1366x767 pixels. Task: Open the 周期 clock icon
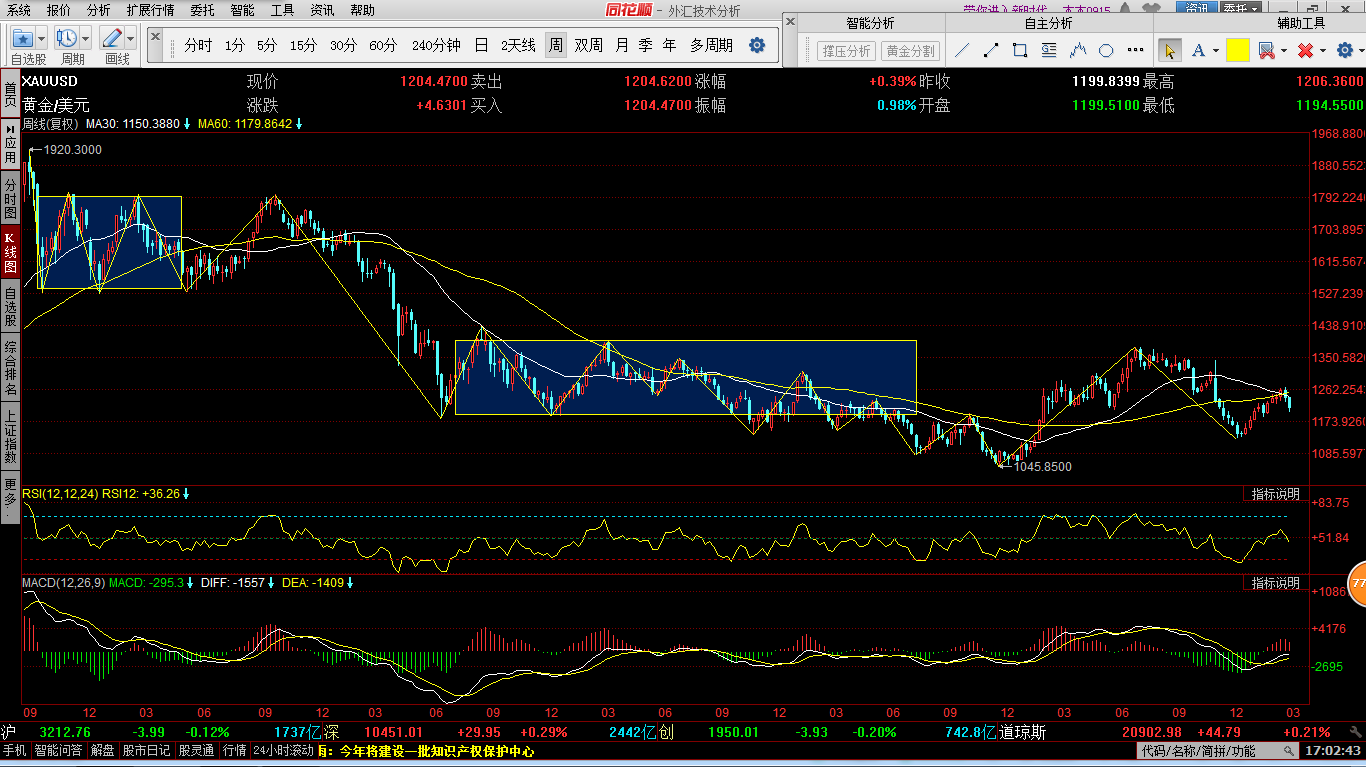tap(68, 38)
